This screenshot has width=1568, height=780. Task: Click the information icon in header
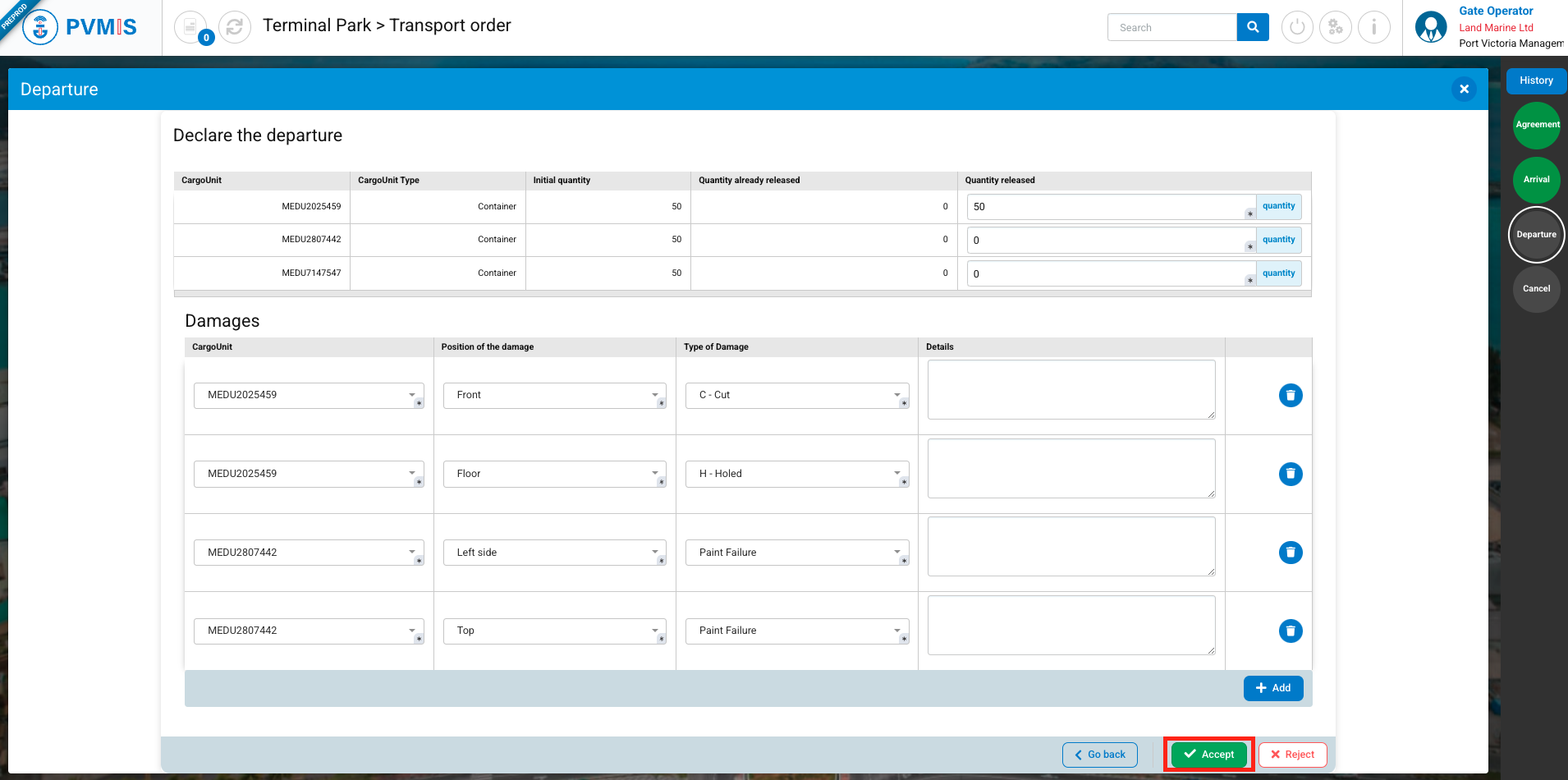1373,27
